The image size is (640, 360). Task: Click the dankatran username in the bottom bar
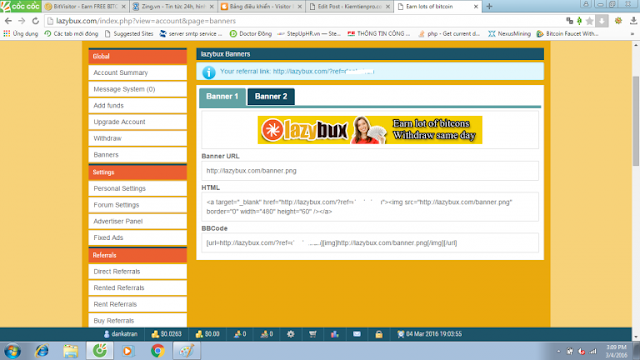point(120,334)
